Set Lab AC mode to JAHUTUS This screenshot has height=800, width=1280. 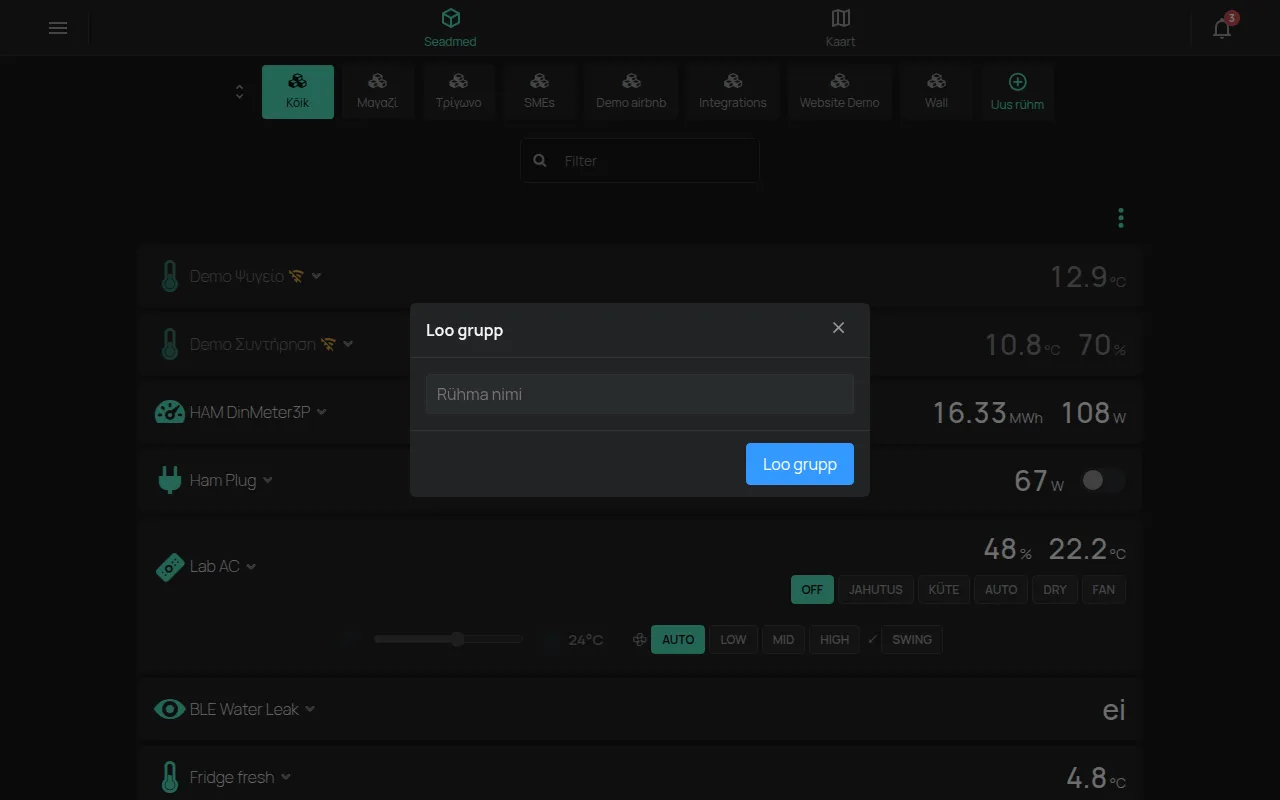[876, 590]
